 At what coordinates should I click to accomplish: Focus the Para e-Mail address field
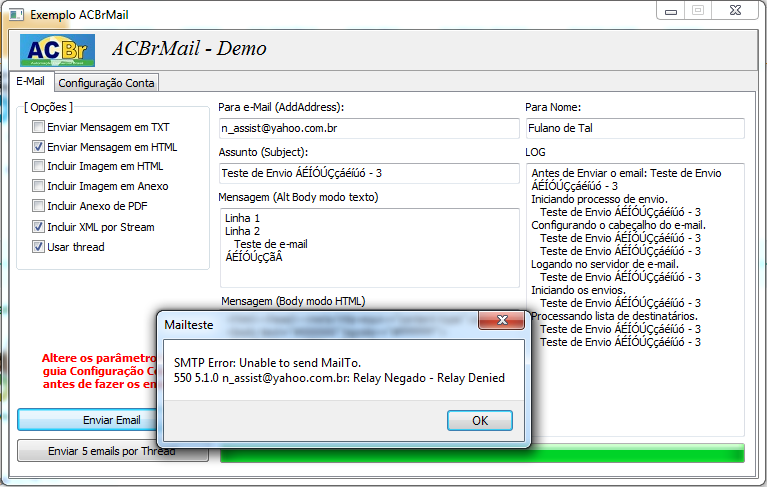(369, 128)
